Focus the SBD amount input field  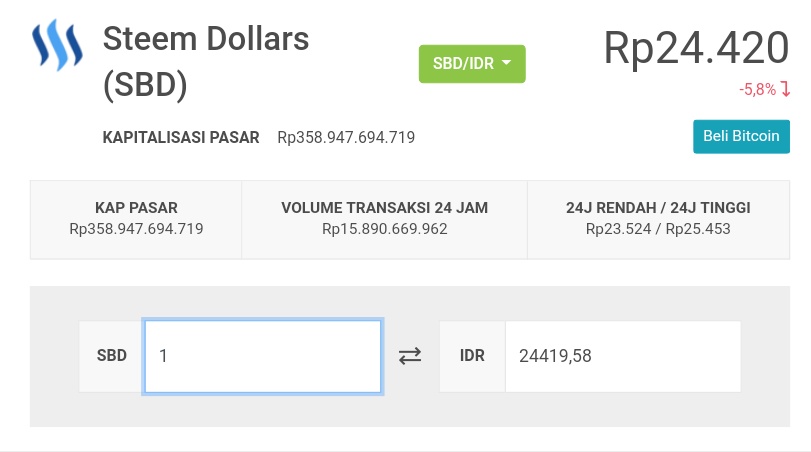pos(262,356)
